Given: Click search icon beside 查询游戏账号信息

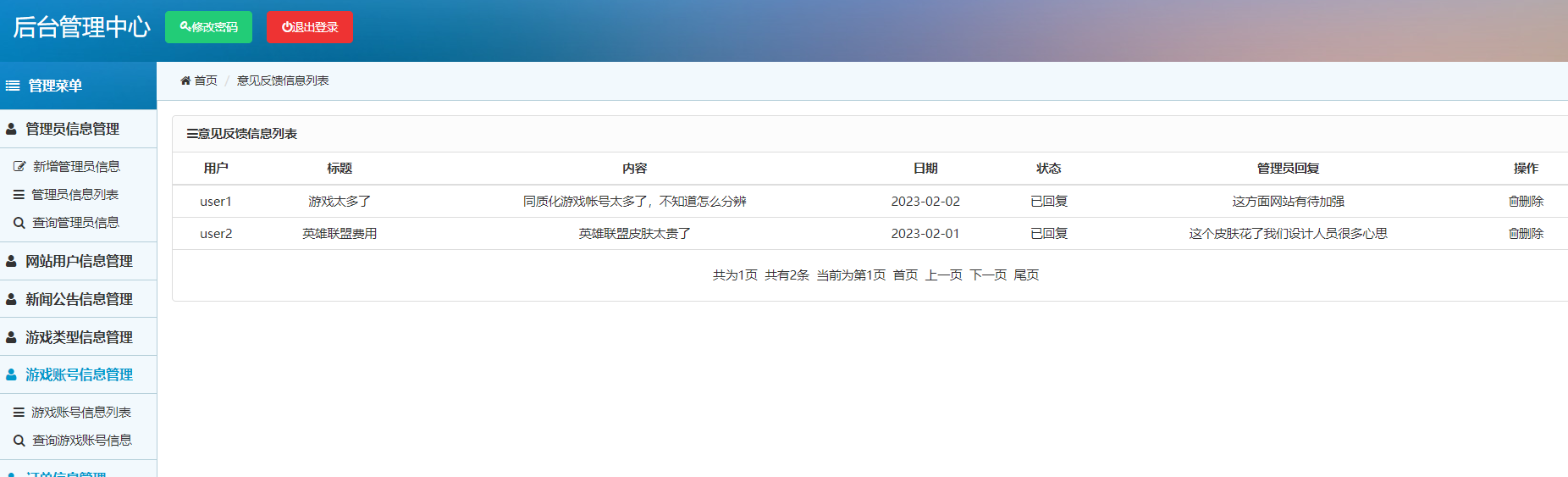Looking at the screenshot, I should pos(19,441).
